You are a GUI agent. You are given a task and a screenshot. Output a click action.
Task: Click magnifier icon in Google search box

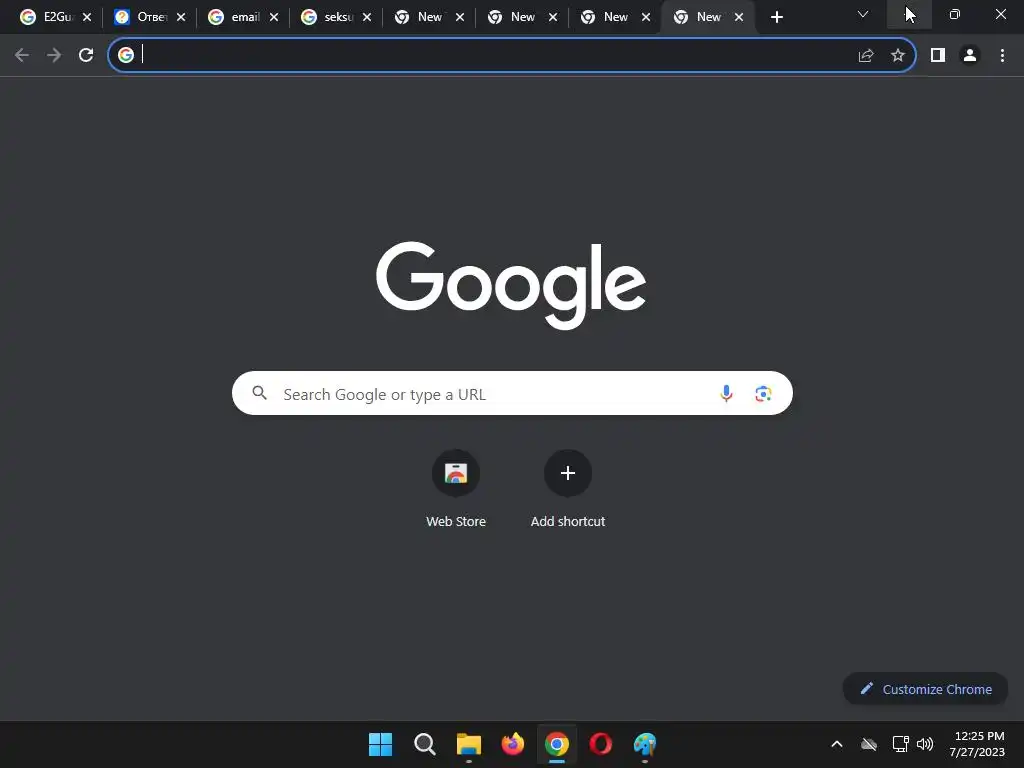[260, 392]
